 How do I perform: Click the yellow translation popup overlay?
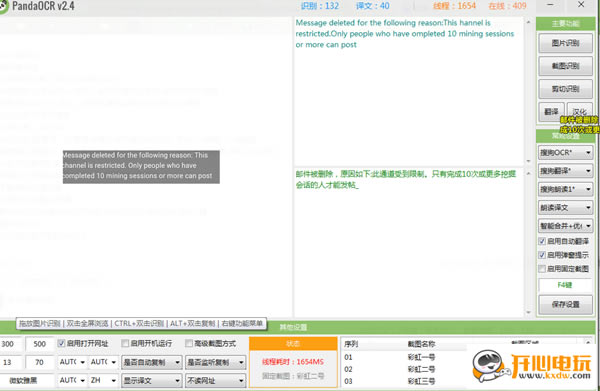coord(580,125)
